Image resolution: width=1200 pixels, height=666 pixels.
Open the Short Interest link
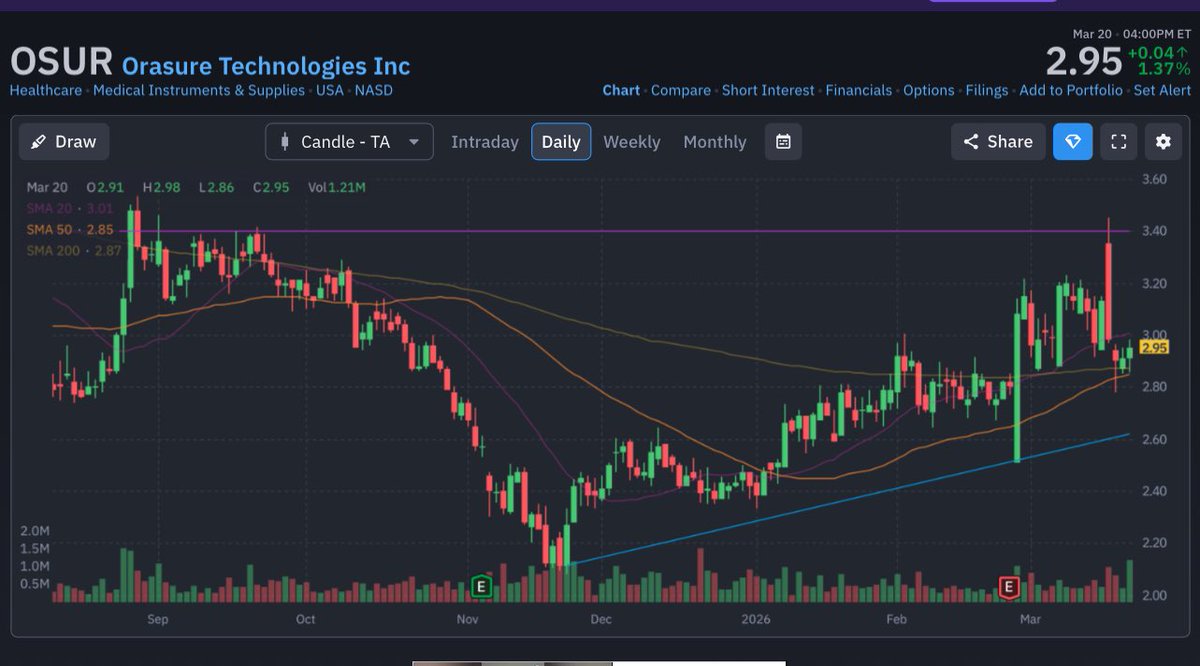click(x=768, y=90)
